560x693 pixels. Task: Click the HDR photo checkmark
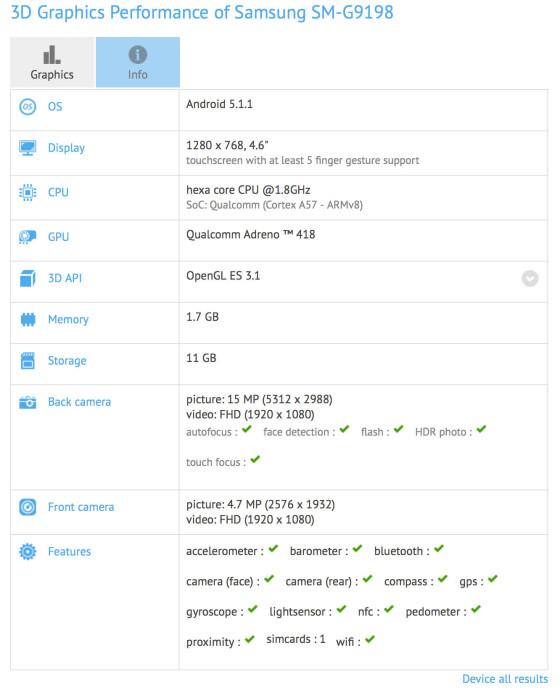[481, 429]
